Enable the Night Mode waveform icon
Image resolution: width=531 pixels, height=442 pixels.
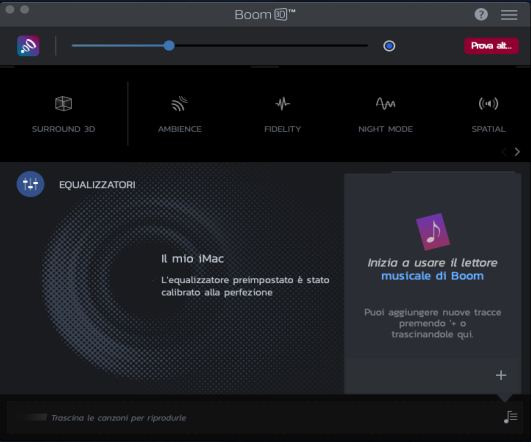coord(385,104)
